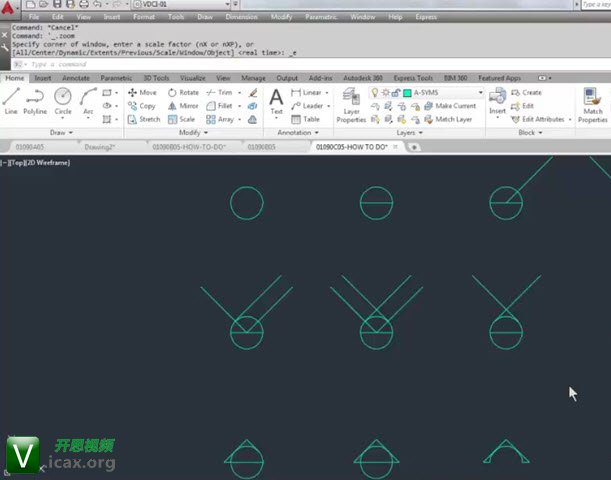Click the Undo arrow icon
The height and width of the screenshot is (480, 611).
pyautogui.click(x=97, y=4)
